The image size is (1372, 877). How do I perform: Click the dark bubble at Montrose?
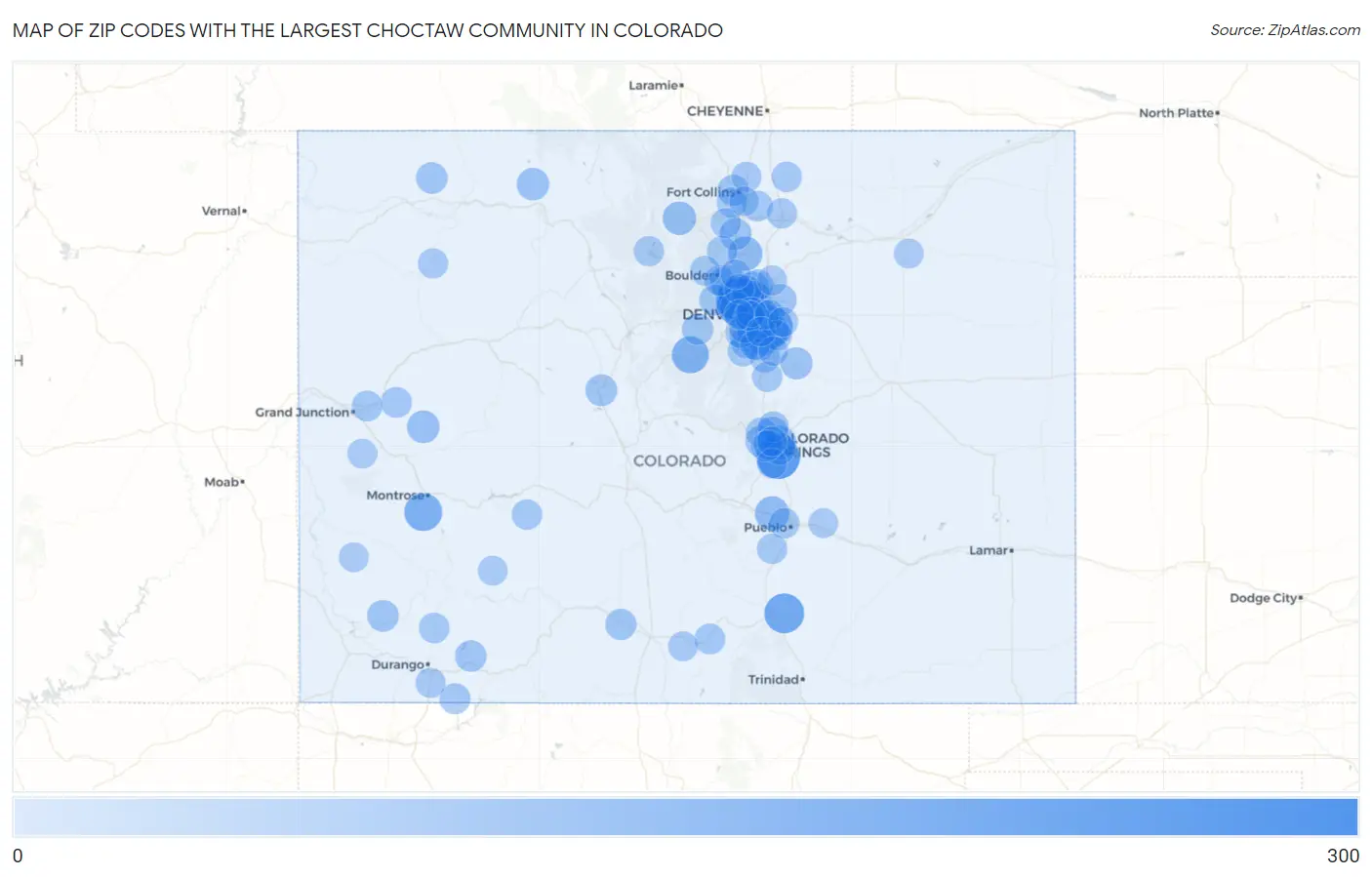(x=423, y=512)
